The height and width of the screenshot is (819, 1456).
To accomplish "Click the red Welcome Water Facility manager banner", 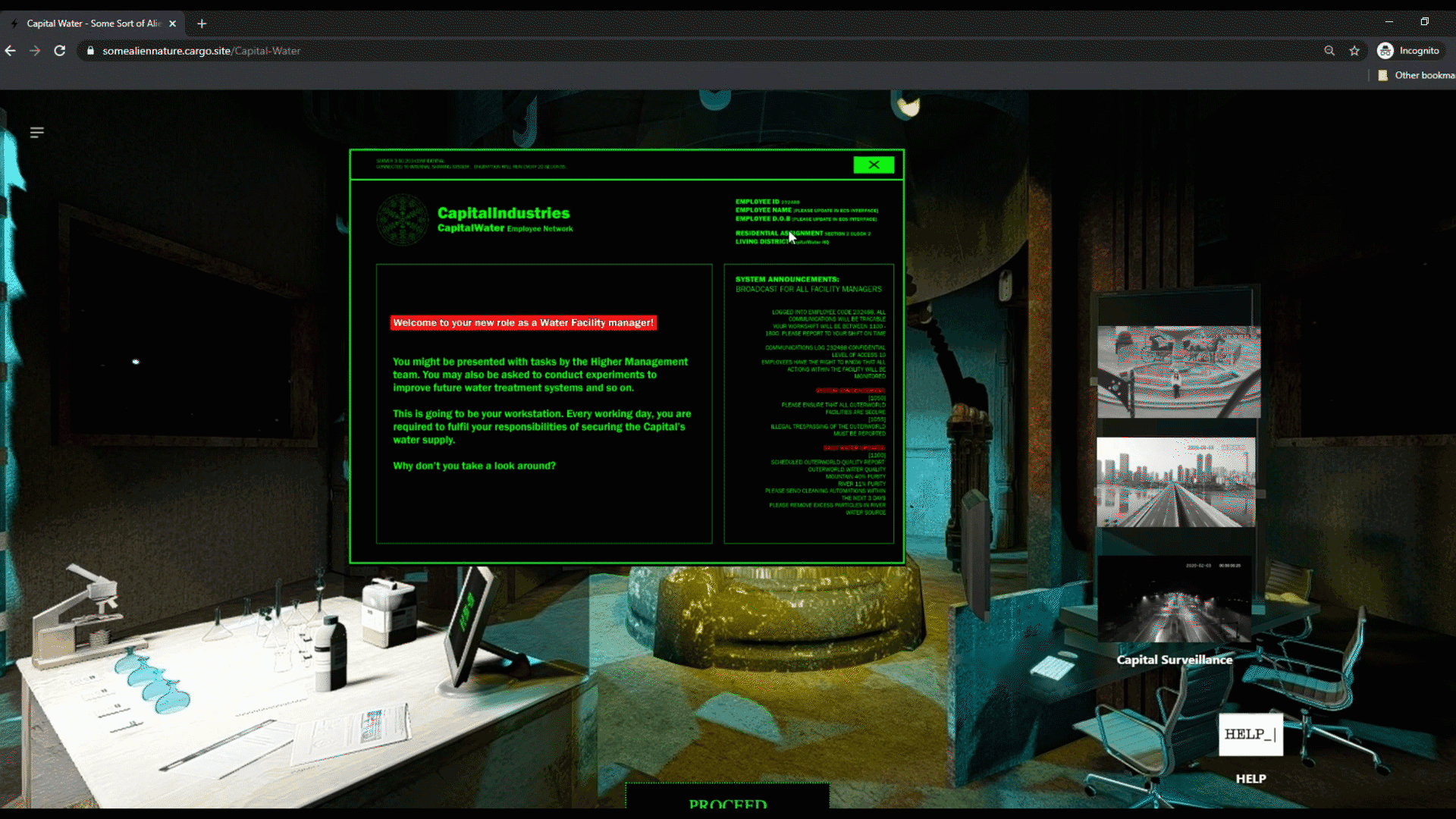I will pos(523,323).
